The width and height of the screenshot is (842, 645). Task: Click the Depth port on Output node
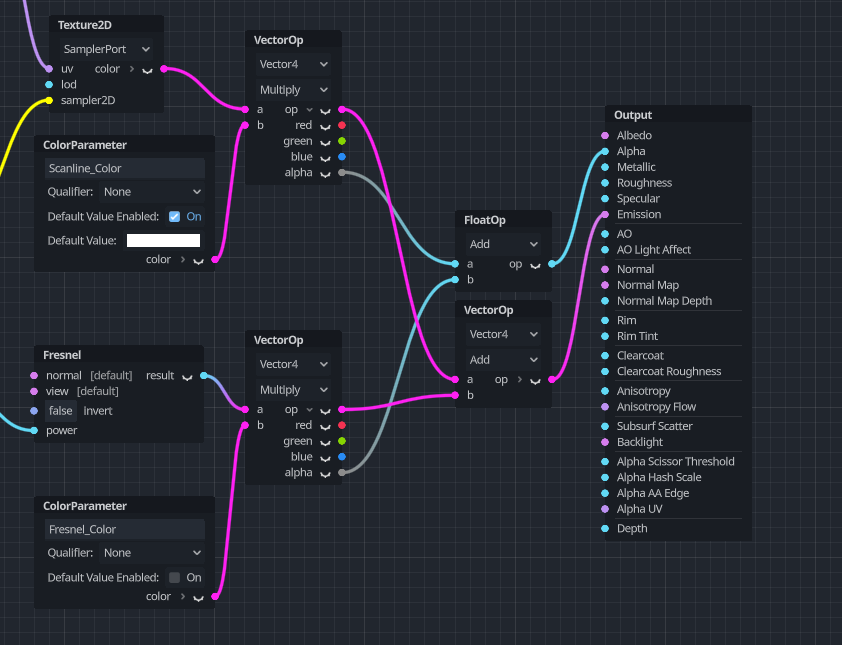[605, 529]
